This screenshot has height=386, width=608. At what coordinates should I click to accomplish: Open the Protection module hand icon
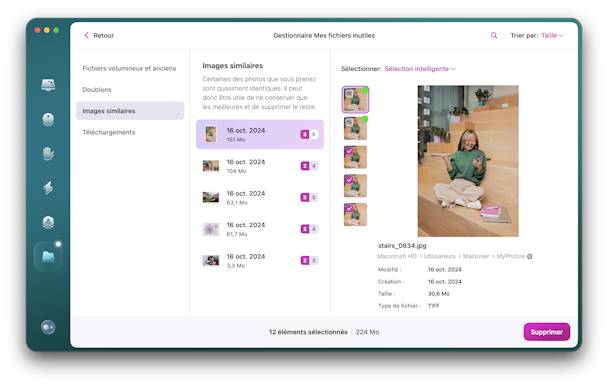point(48,154)
